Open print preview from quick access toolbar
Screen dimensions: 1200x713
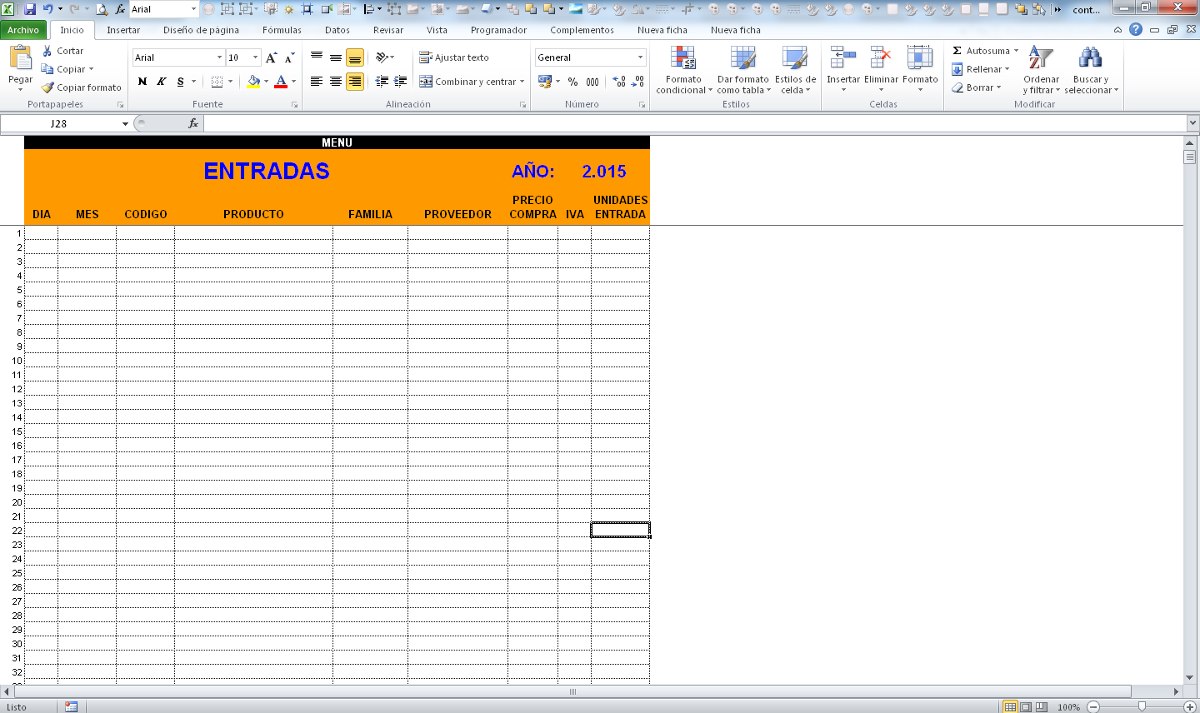pos(101,8)
